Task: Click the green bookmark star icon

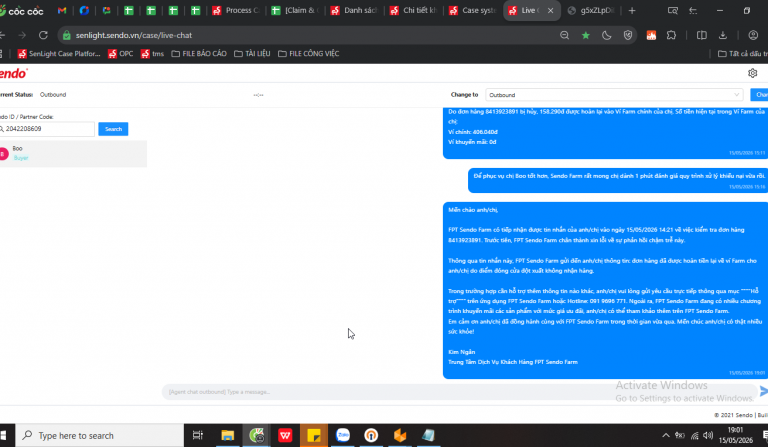Action: click(585, 35)
